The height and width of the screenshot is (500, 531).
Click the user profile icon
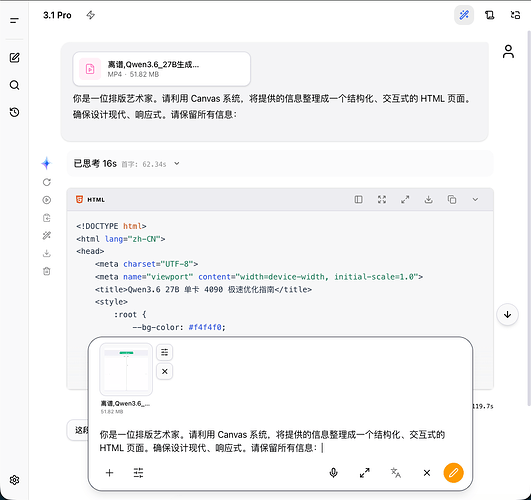[508, 51]
